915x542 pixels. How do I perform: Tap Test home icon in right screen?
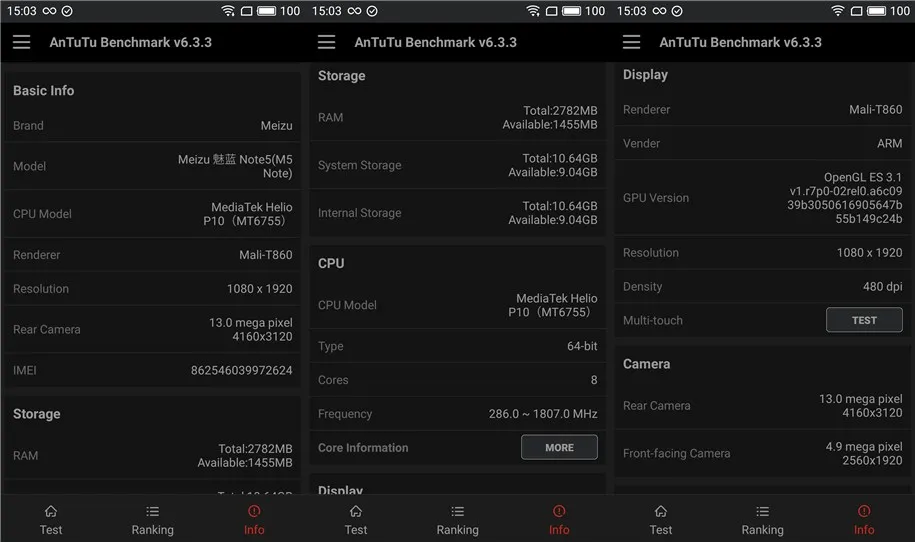point(661,512)
